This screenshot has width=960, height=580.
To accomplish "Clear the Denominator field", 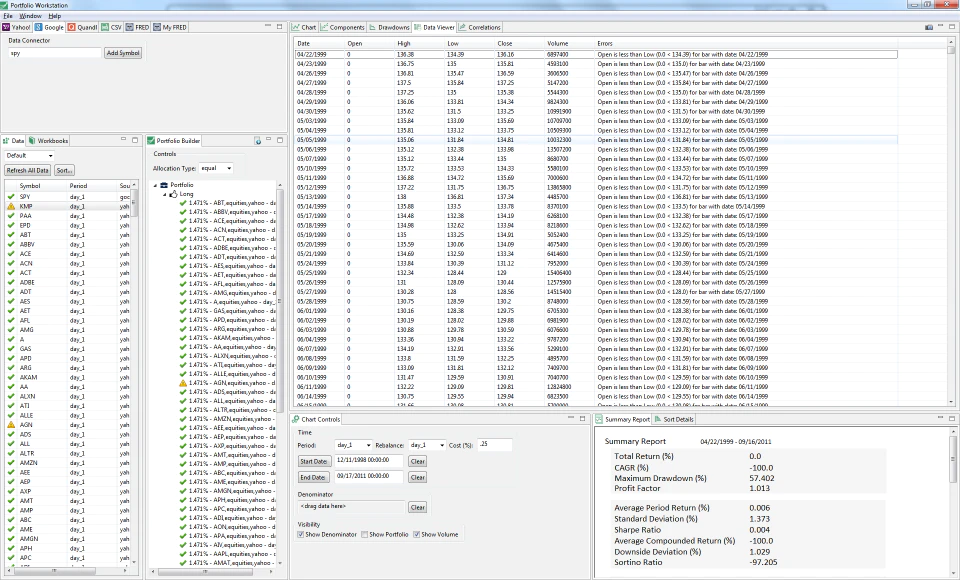I will (418, 507).
